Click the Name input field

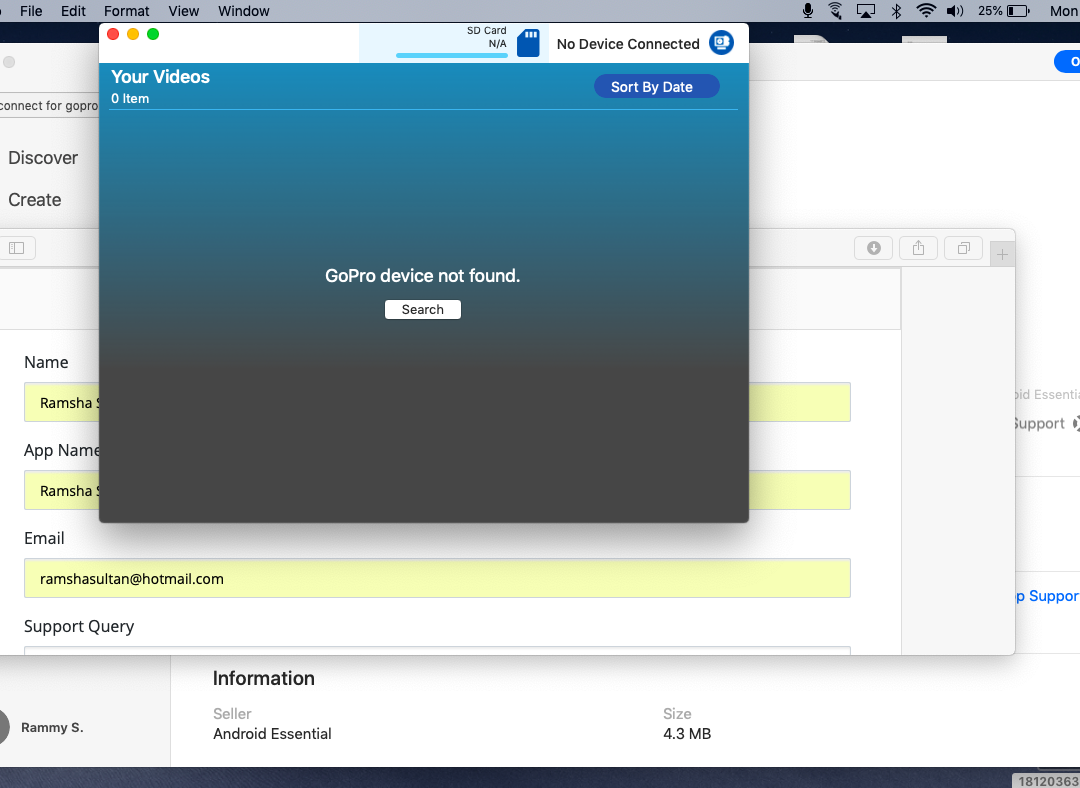[x=437, y=402]
